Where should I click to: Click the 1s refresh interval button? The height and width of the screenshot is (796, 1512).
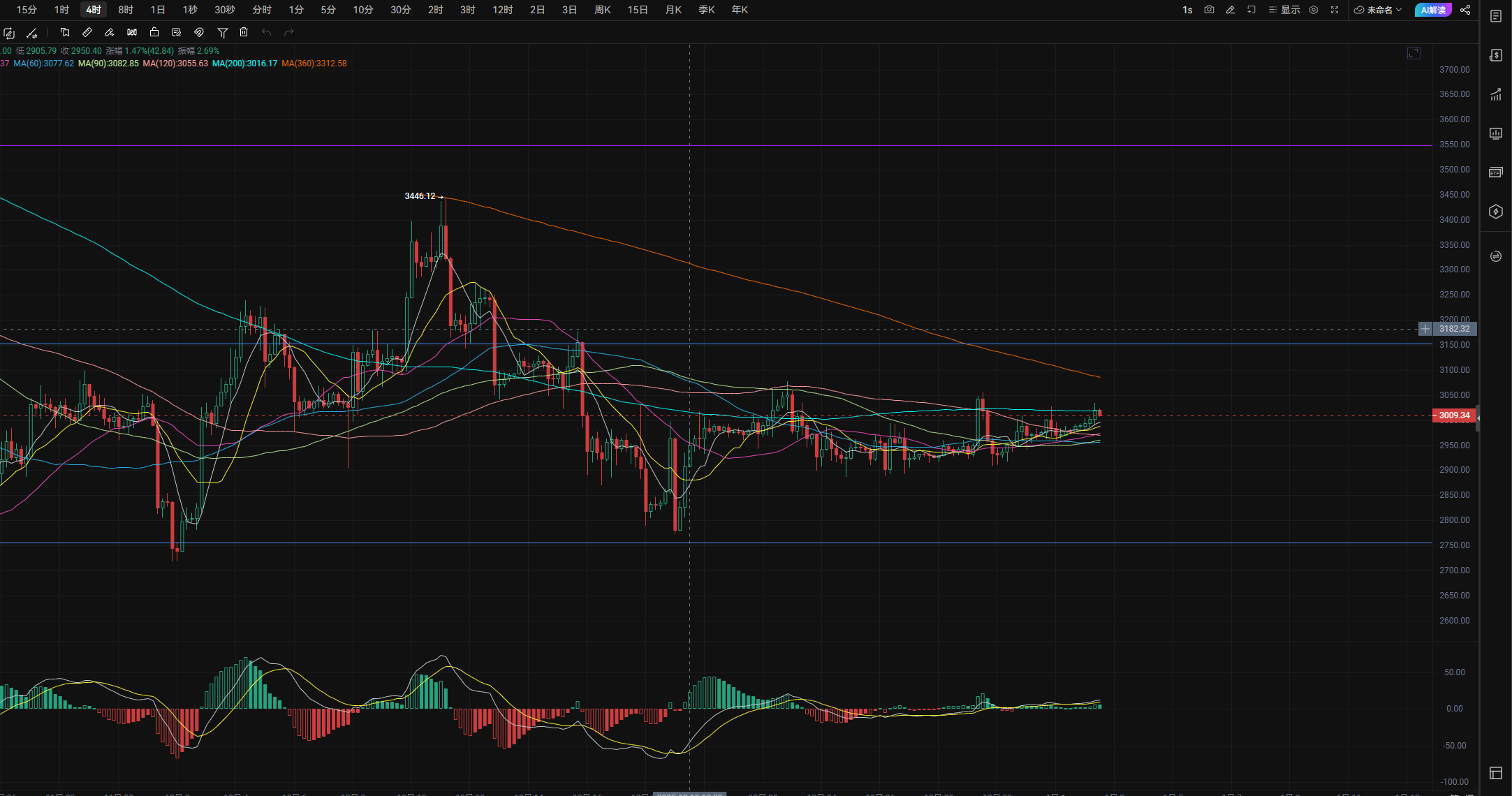click(x=1187, y=10)
